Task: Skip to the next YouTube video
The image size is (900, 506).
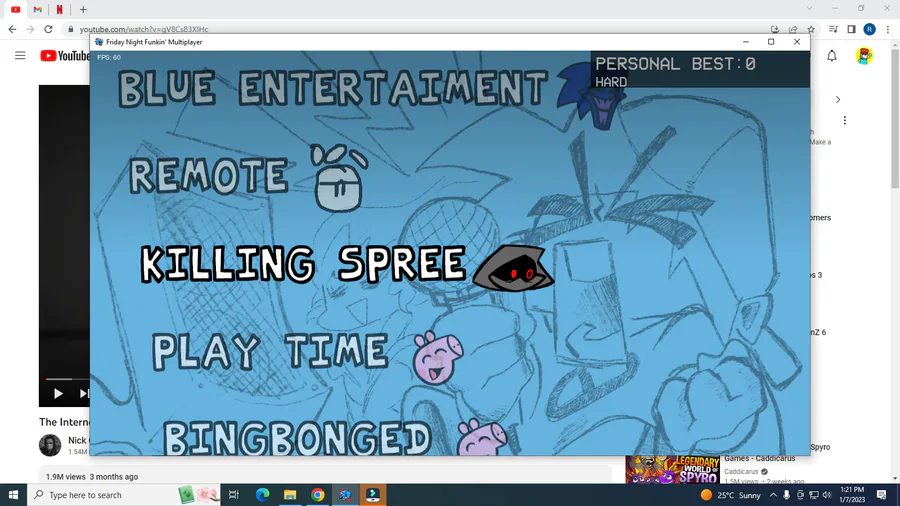Action: coord(84,394)
